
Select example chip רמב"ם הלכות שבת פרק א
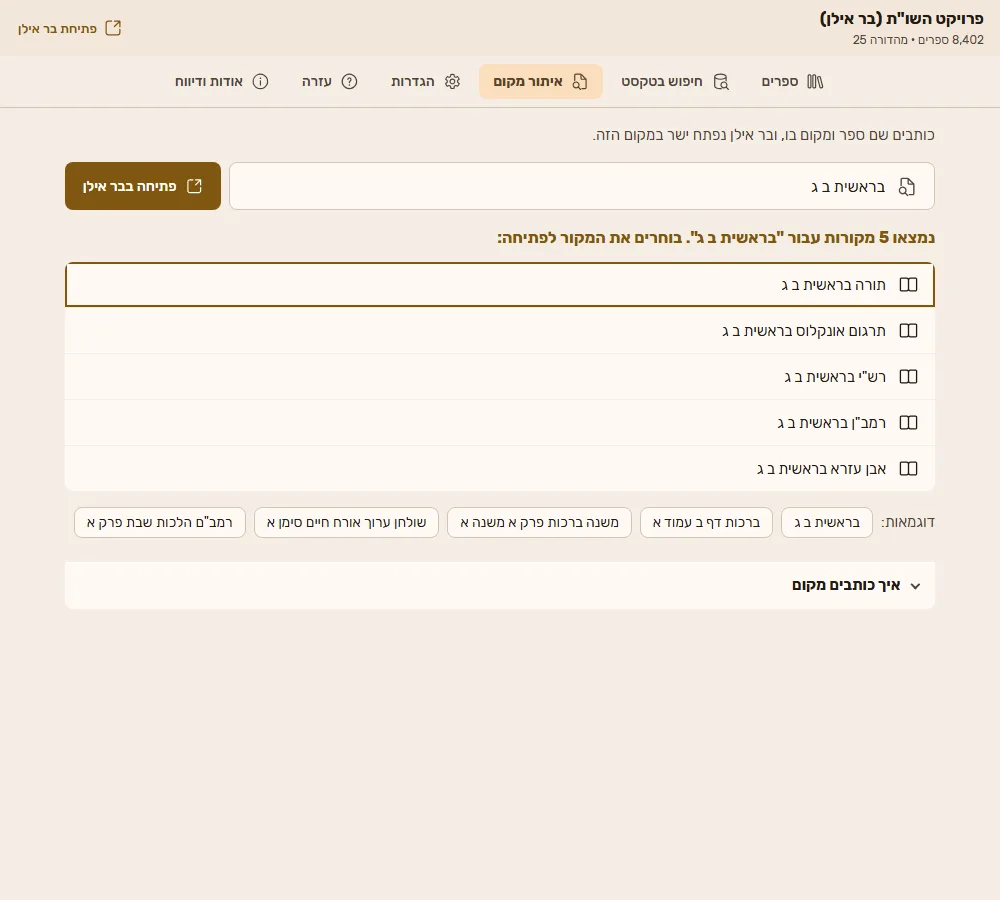(x=159, y=522)
